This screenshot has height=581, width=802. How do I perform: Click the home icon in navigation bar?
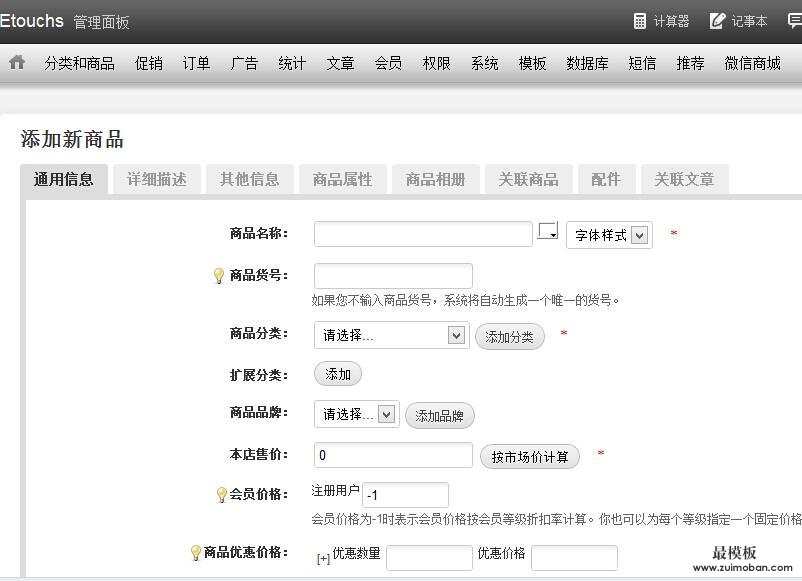(x=17, y=62)
